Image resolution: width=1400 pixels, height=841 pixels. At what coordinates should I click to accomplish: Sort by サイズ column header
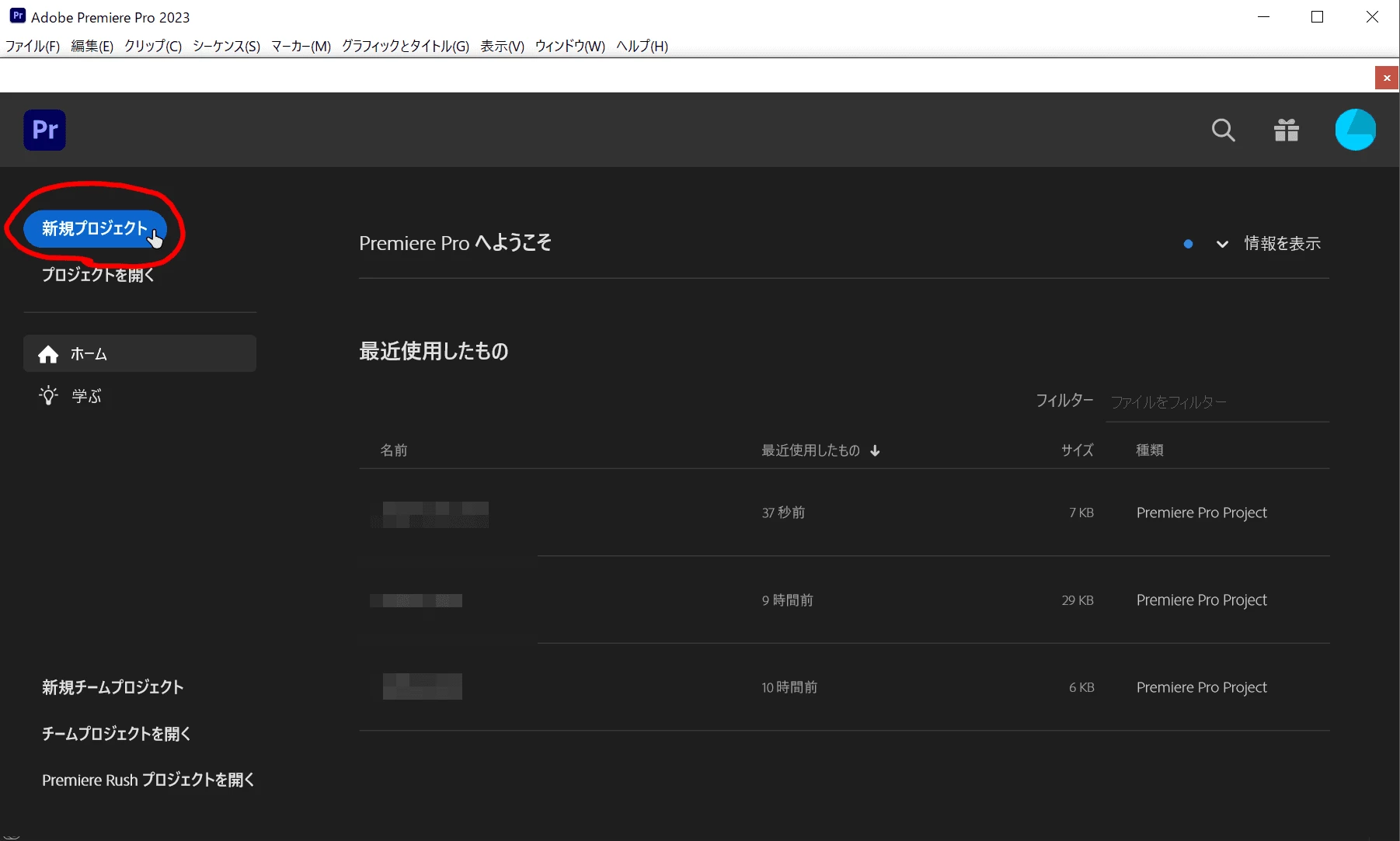1078,450
